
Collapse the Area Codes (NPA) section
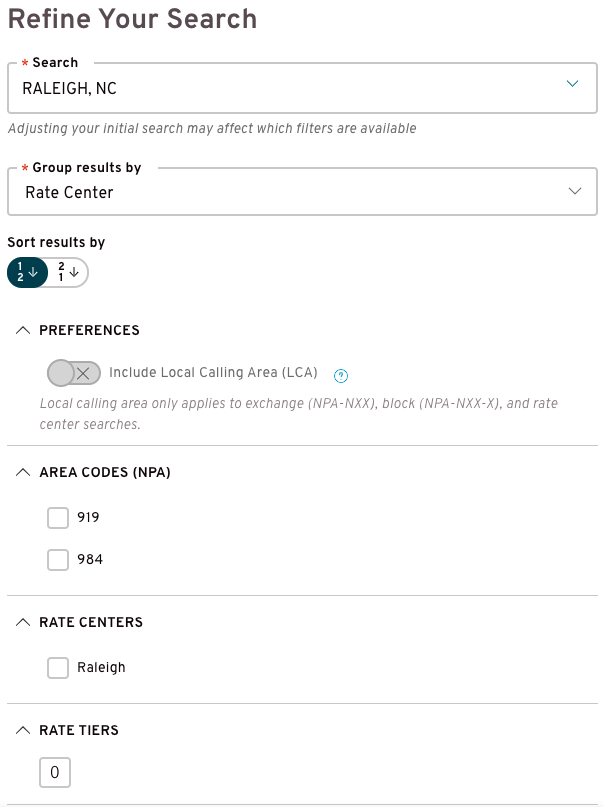pyautogui.click(x=23, y=472)
